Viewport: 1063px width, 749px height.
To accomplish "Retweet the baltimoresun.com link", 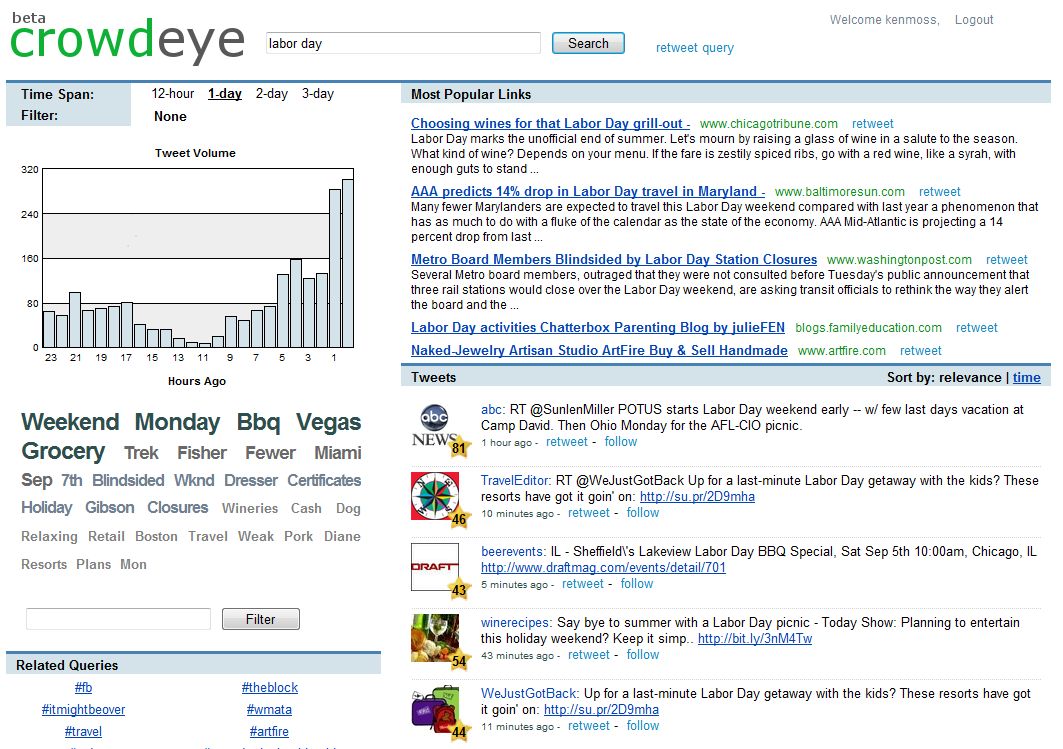I will pos(940,192).
